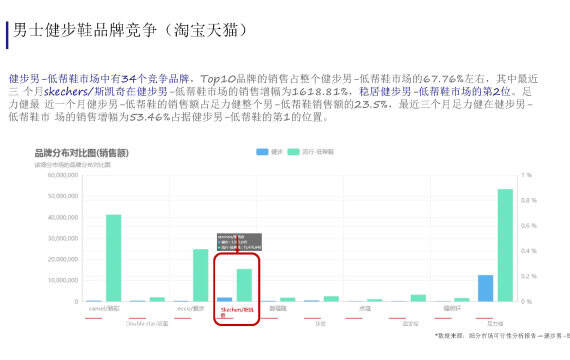
Task: Select the green bar inside the red Skechers box
Action: click(x=244, y=285)
